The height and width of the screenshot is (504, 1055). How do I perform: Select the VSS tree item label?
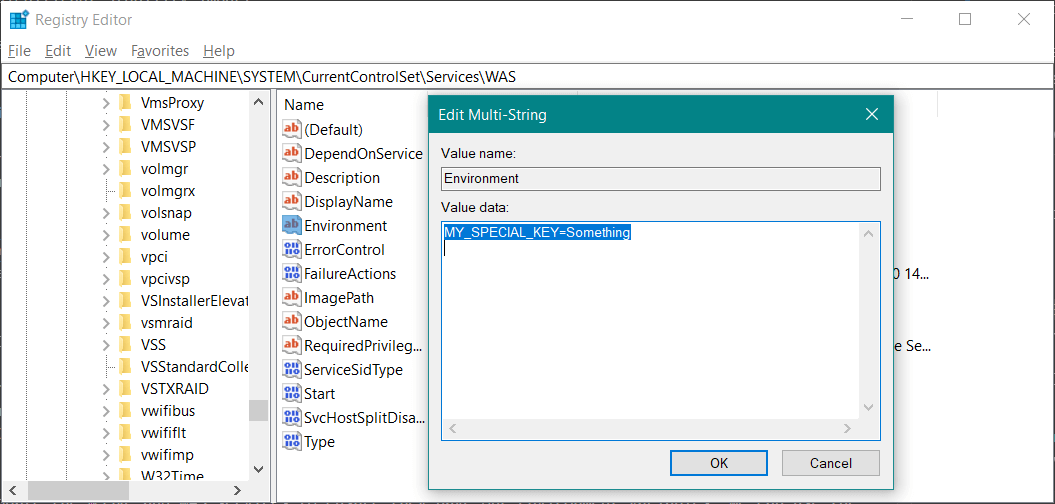coord(153,345)
